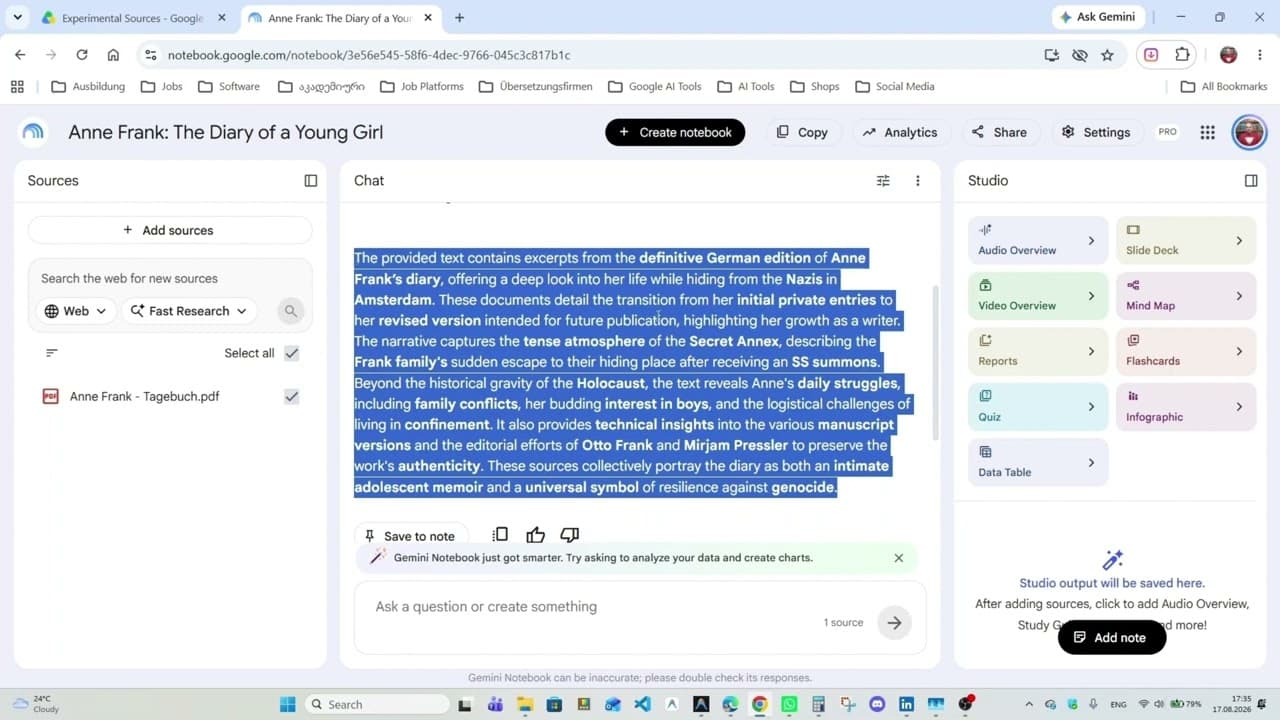Open the Analytics page
Image resolution: width=1280 pixels, height=720 pixels.
tap(899, 132)
